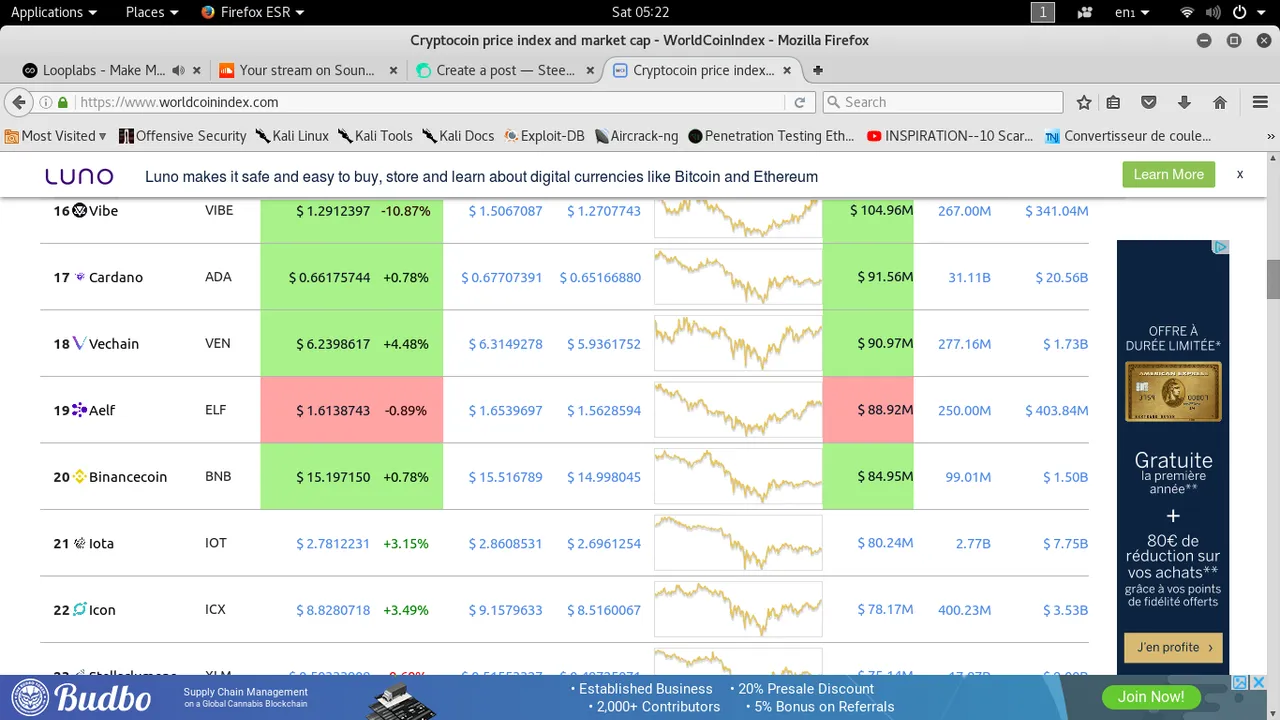The height and width of the screenshot is (720, 1280).
Task: Expand the Most Visited bookmarks dropdown
Action: 56,136
